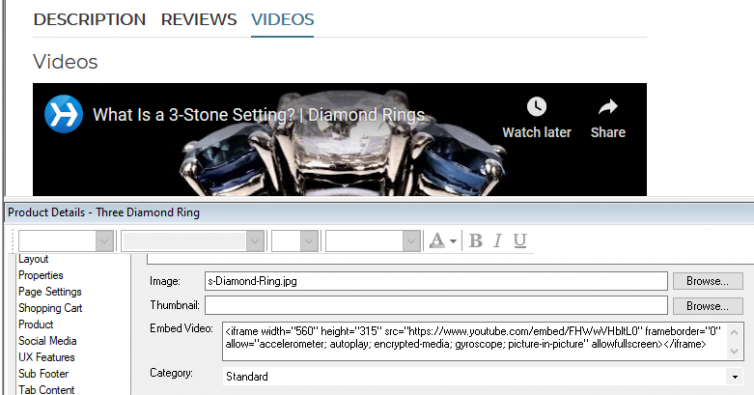Click the Category dropdown arrow

(x=735, y=377)
